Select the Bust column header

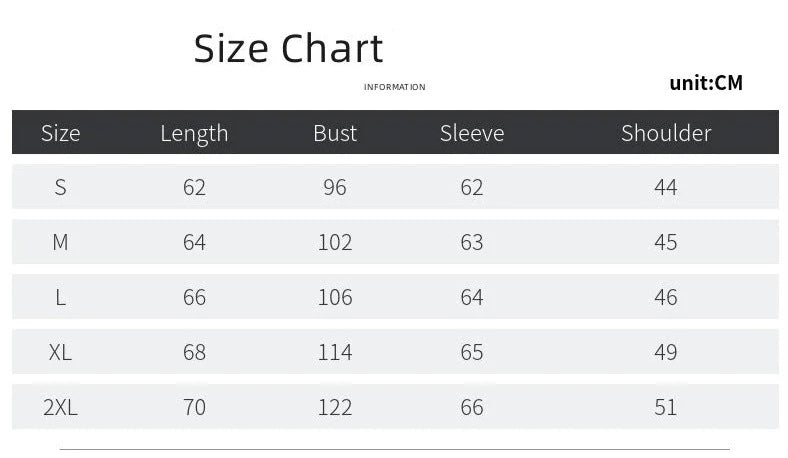(x=335, y=133)
